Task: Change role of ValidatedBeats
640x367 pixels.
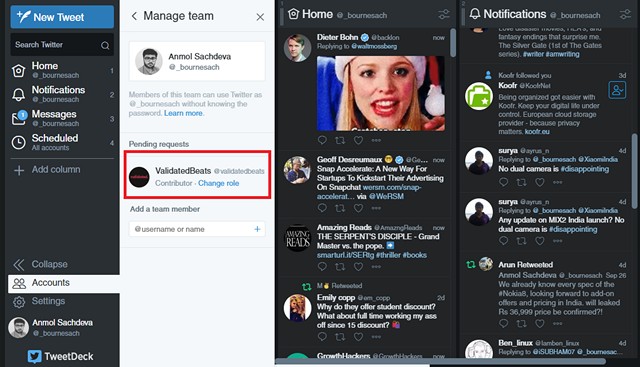Action: click(218, 183)
